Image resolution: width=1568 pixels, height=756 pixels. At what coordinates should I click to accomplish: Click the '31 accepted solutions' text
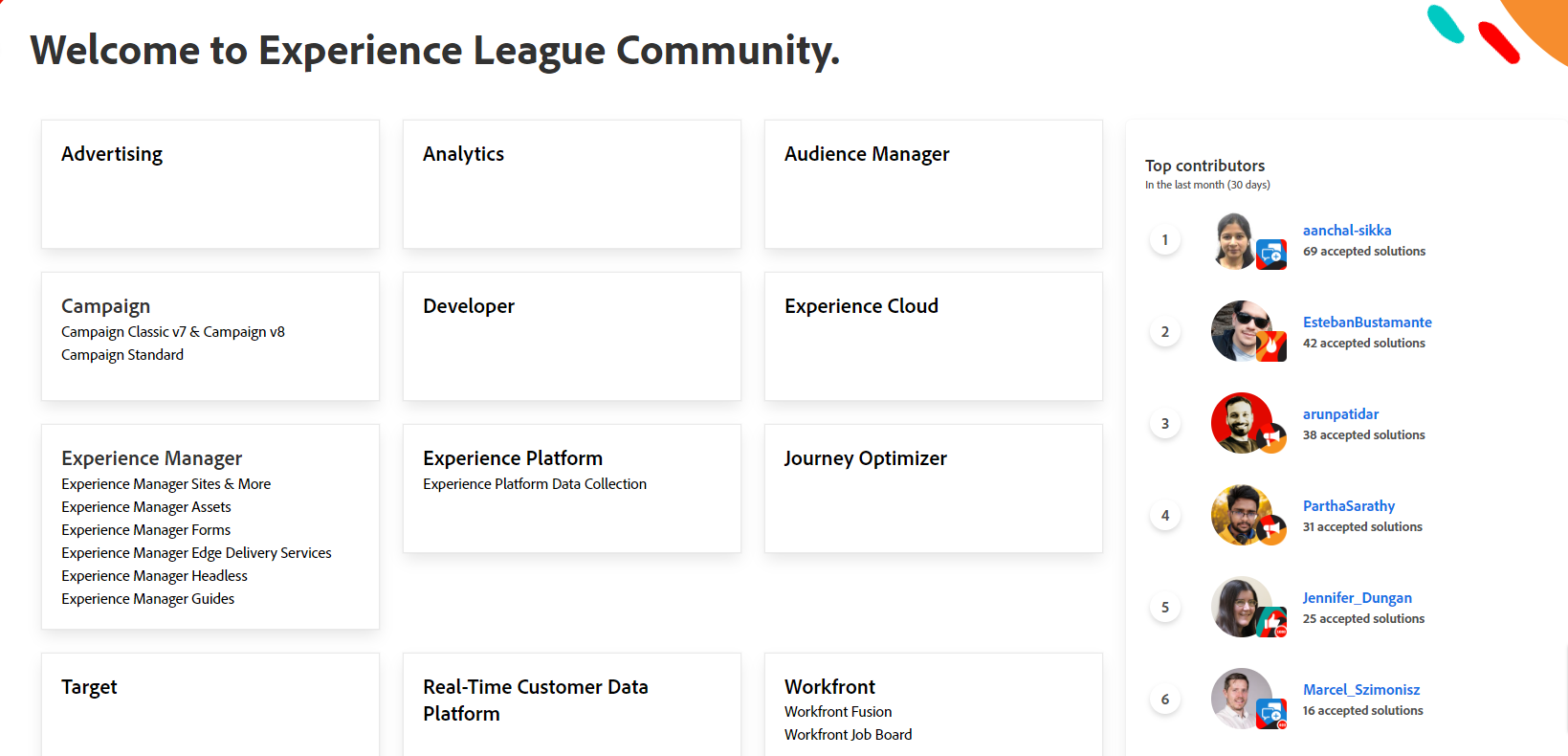[1362, 527]
